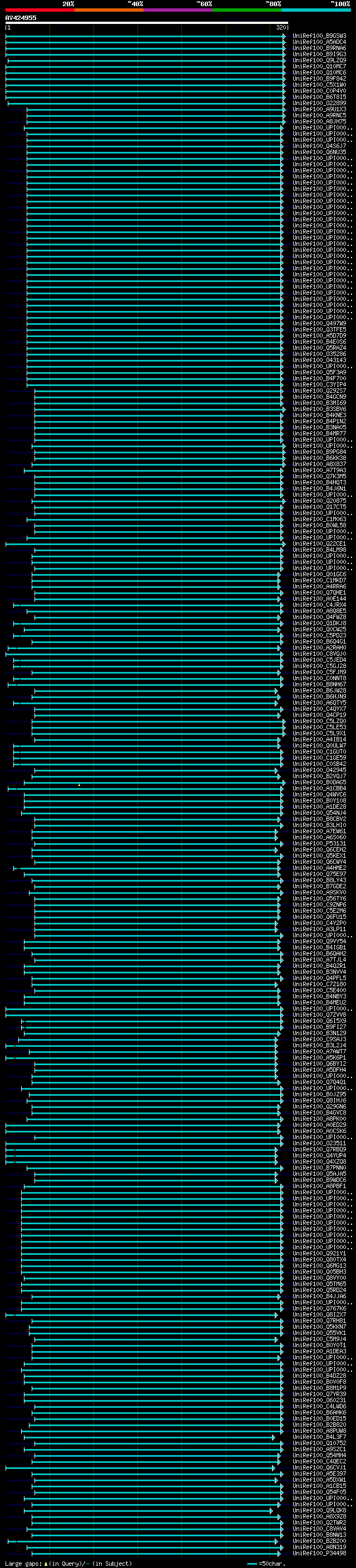Screen dimensions: 356x1568
Task: Open hit UniRef100_Q5RAZ4
Action: point(319,348)
